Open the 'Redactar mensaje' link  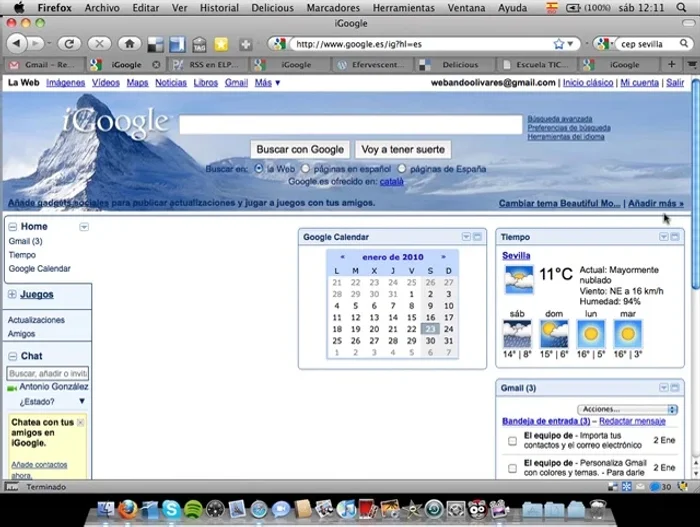pyautogui.click(x=632, y=422)
